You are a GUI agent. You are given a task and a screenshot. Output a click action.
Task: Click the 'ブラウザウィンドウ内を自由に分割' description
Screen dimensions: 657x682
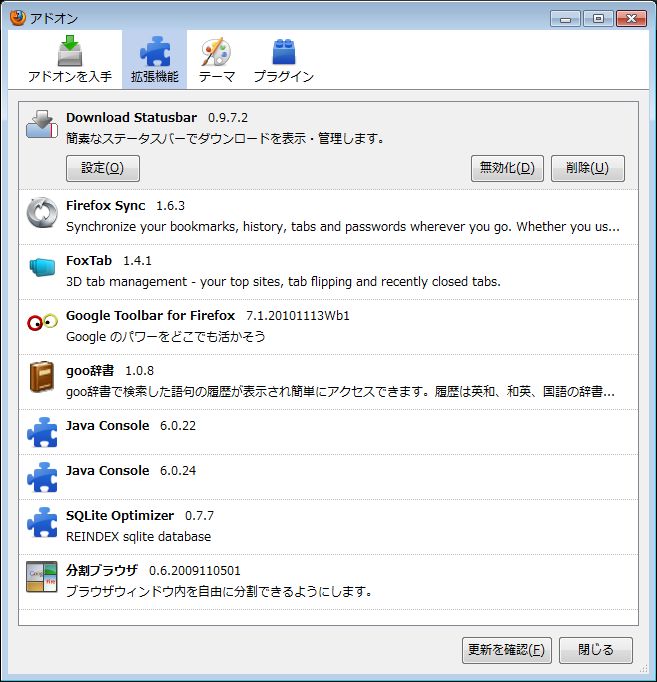219,592
